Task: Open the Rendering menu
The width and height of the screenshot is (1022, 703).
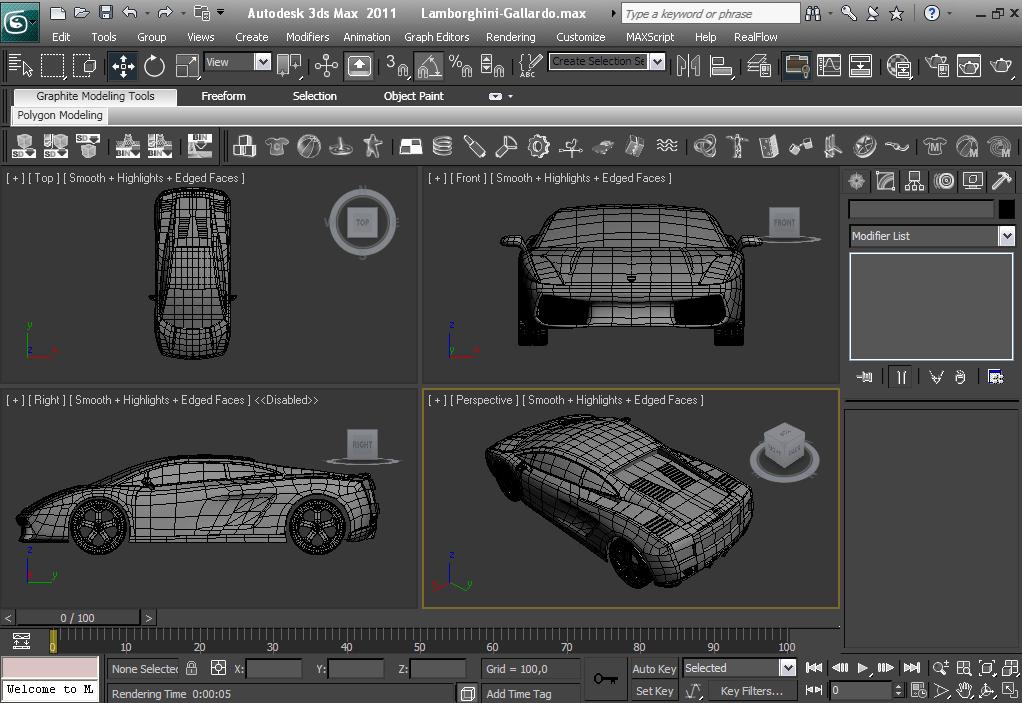Action: (510, 37)
